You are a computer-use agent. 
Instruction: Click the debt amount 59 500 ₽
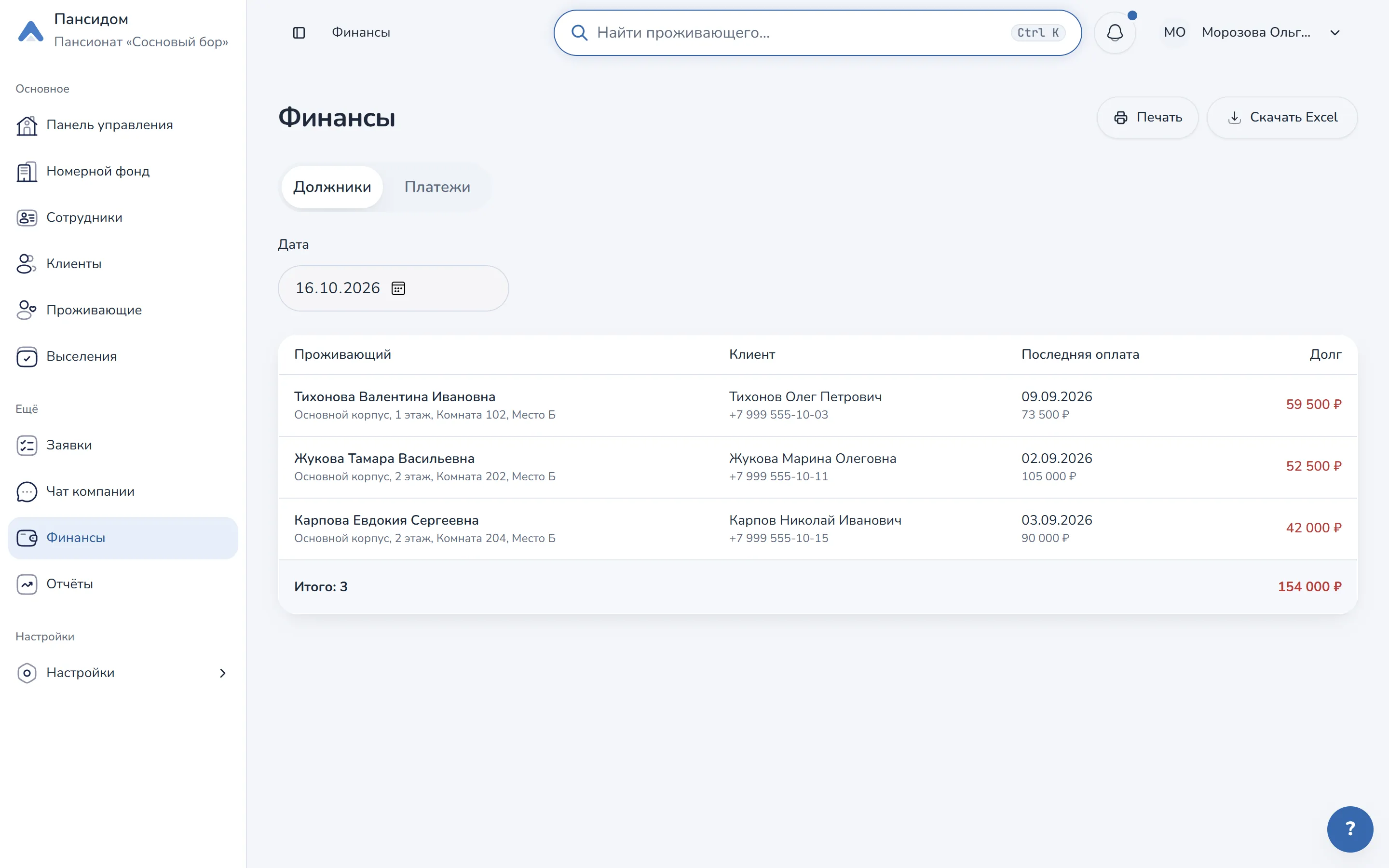pyautogui.click(x=1313, y=405)
